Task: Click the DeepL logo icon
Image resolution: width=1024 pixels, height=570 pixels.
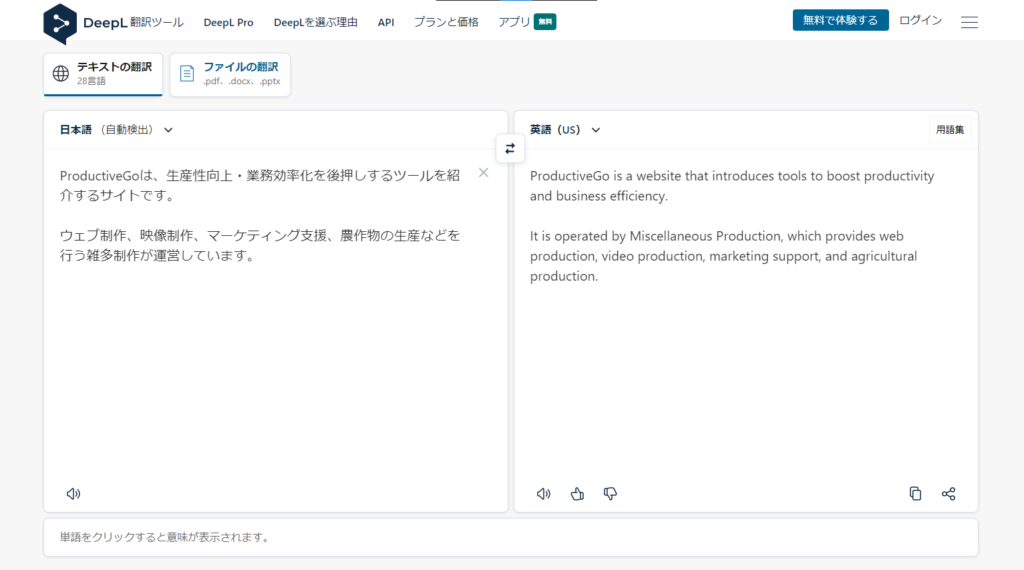Action: (x=60, y=22)
